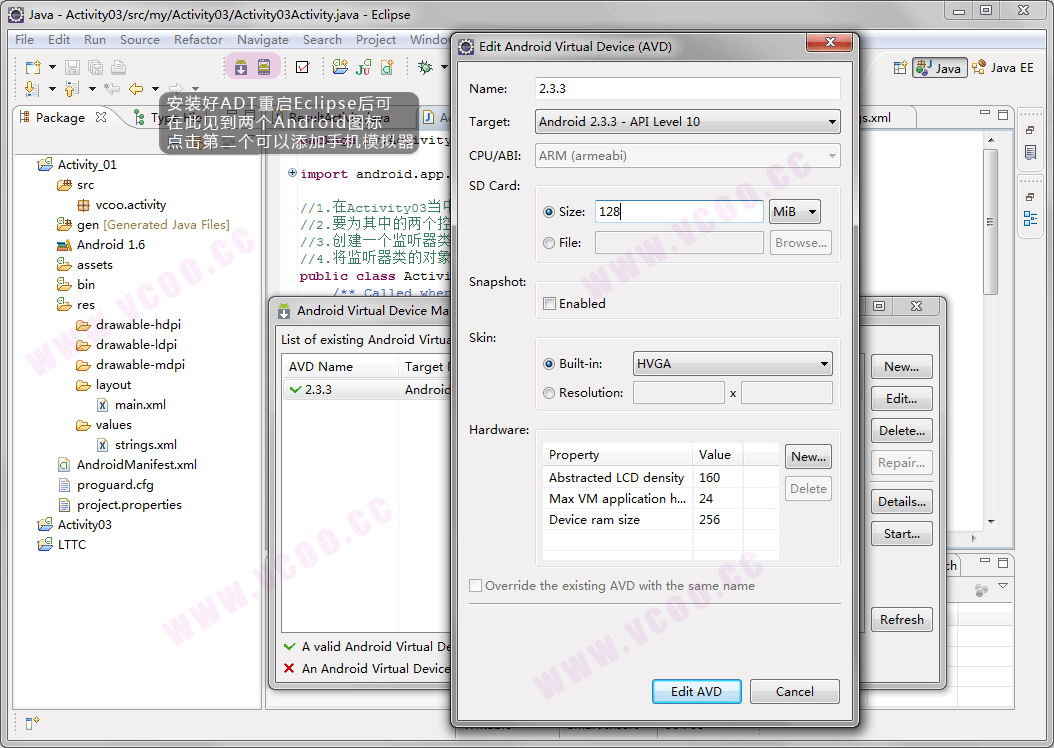Click the Debug bug icon in toolbar

point(425,68)
